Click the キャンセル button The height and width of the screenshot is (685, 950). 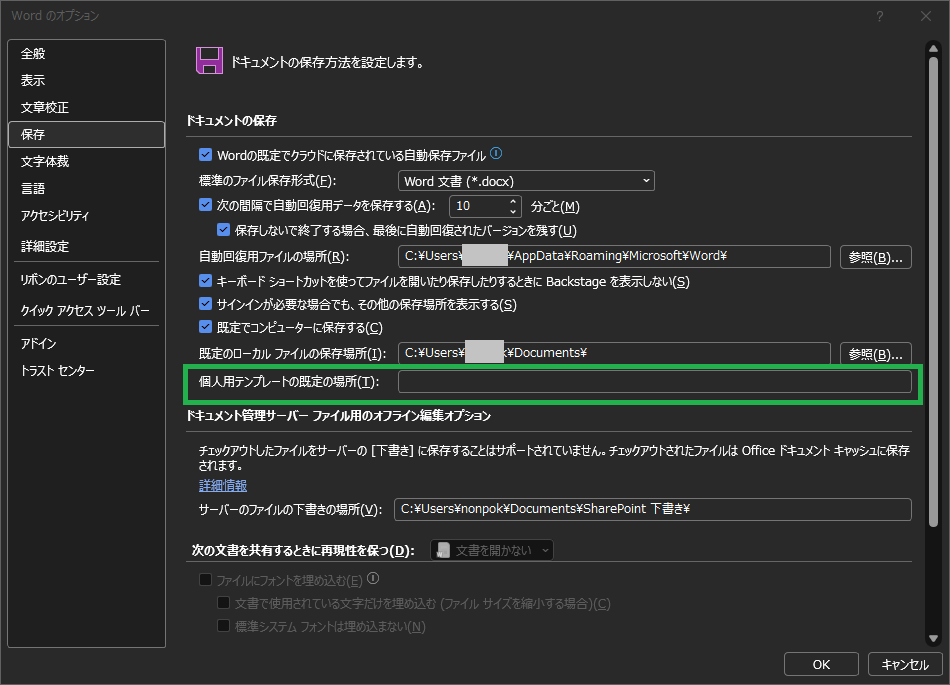(x=905, y=664)
